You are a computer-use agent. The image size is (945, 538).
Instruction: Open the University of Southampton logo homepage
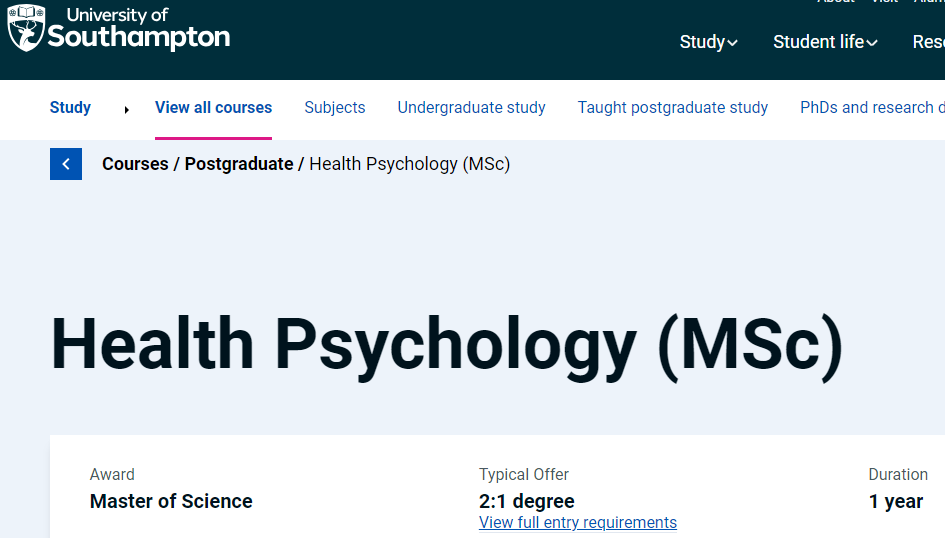pos(119,28)
